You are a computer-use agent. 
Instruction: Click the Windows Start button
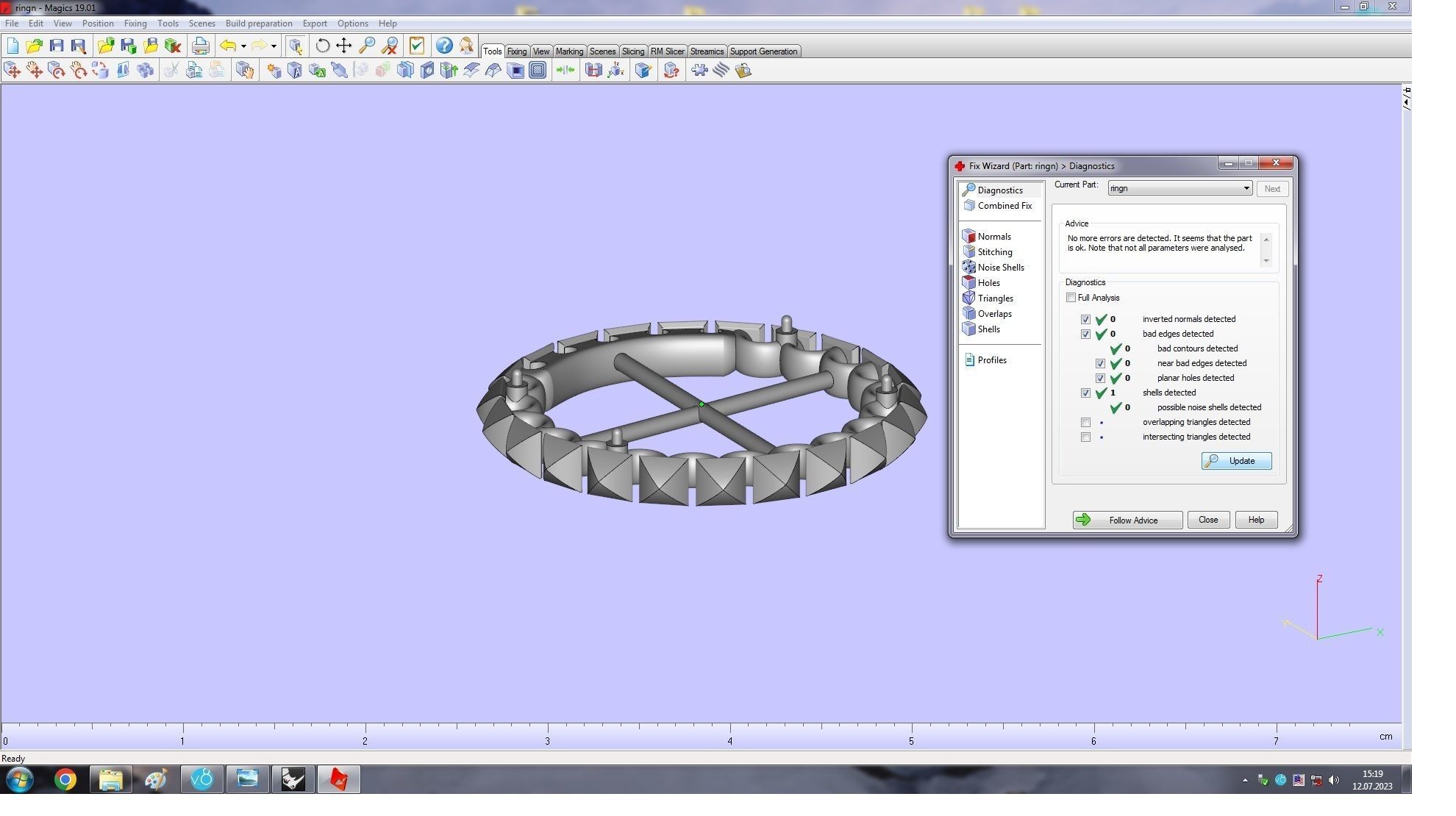(20, 780)
